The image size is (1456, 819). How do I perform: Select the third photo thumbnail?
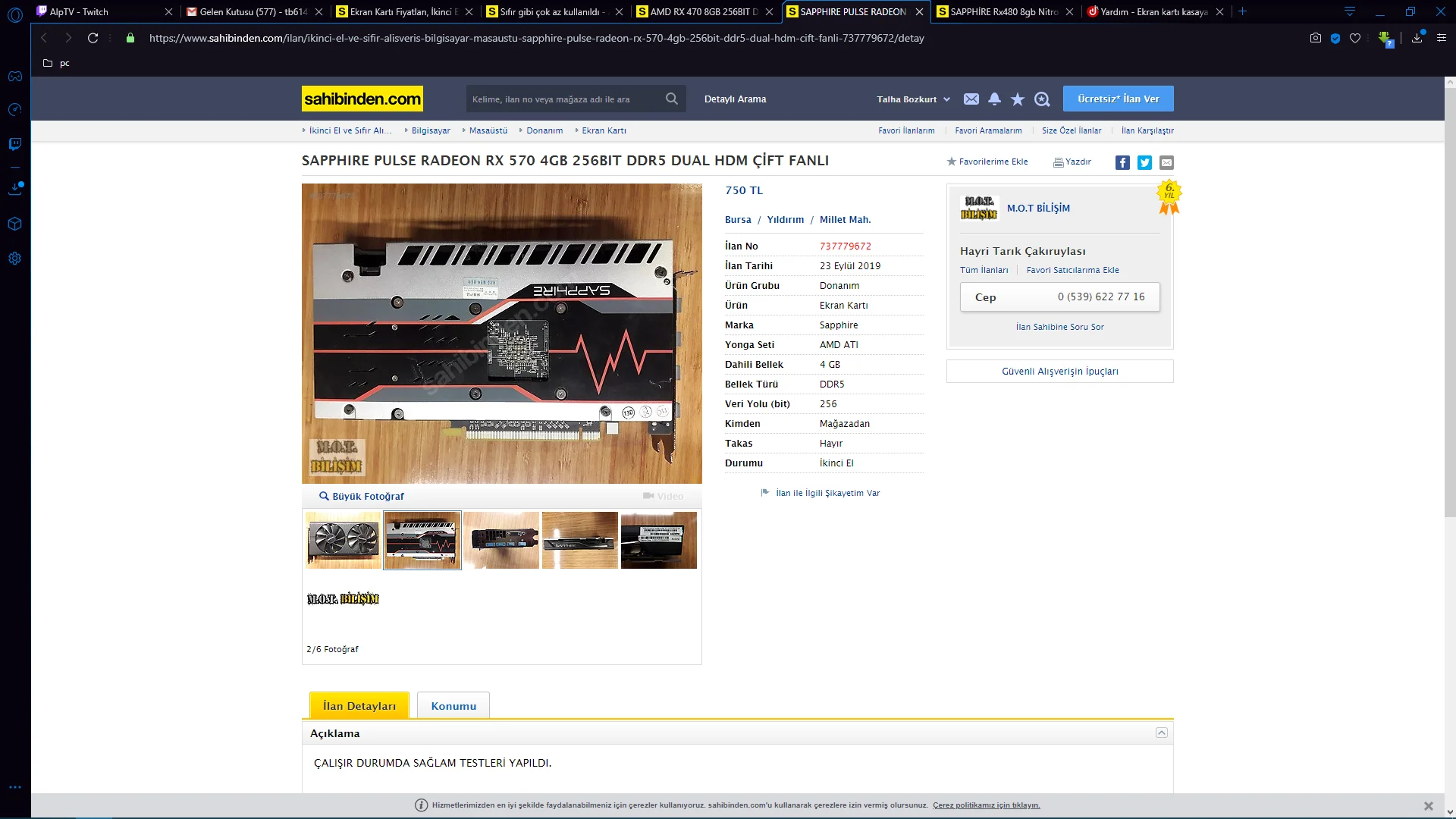[501, 540]
